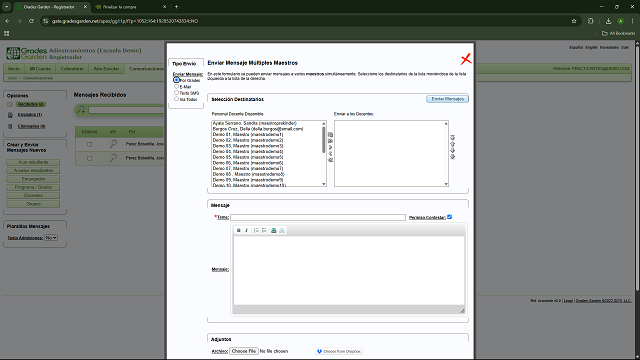Open Eliminados messages folder link
Image resolution: width=640 pixels, height=360 pixels.
31,126
